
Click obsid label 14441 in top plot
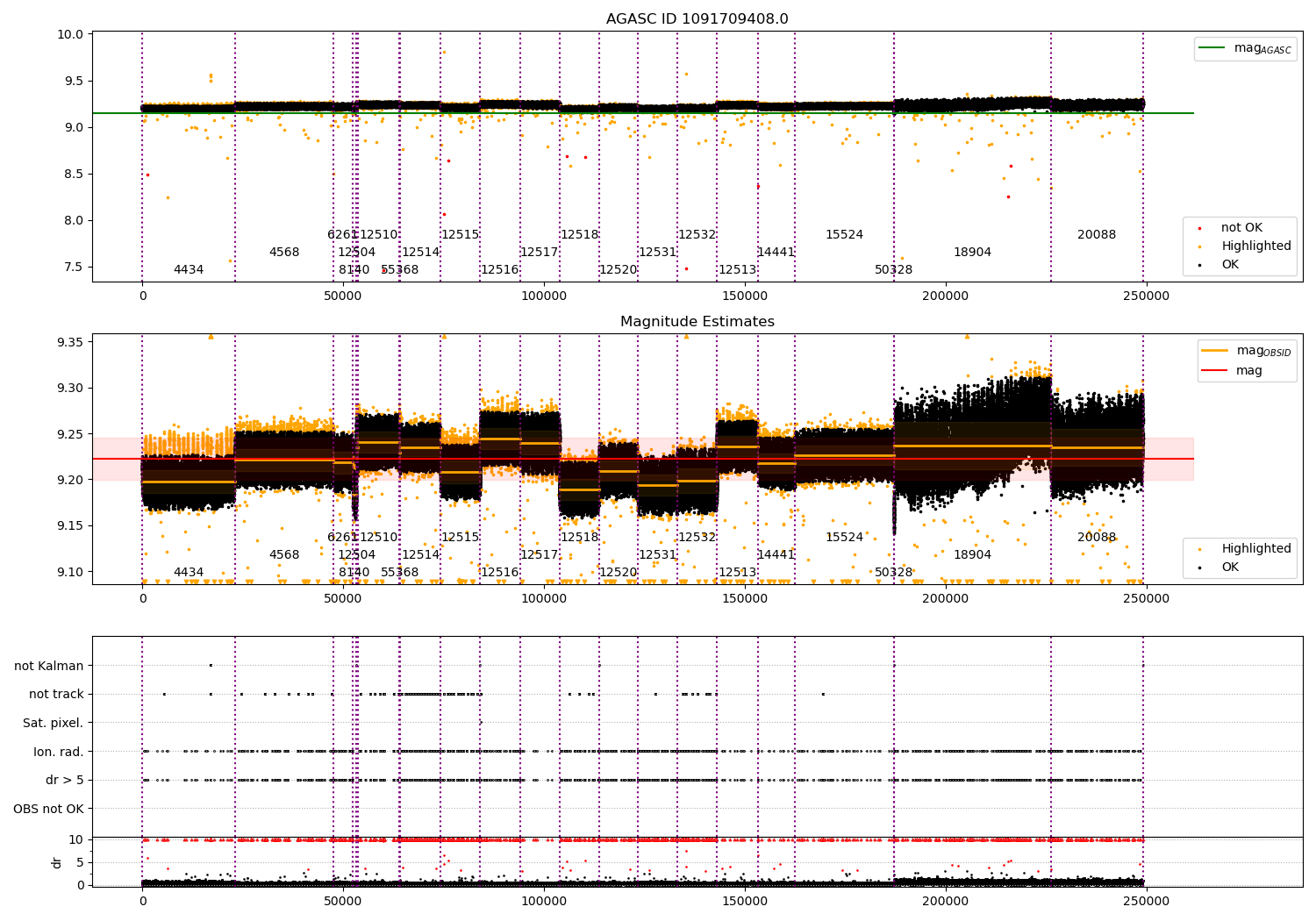[x=776, y=253]
